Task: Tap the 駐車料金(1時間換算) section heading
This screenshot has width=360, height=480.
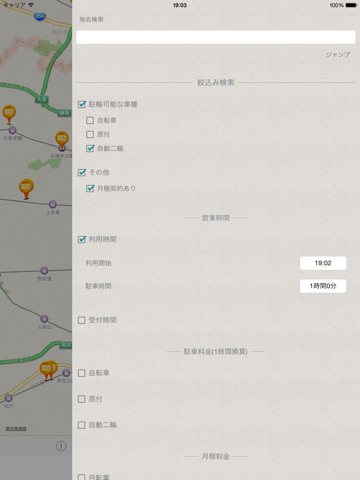Action: [216, 351]
